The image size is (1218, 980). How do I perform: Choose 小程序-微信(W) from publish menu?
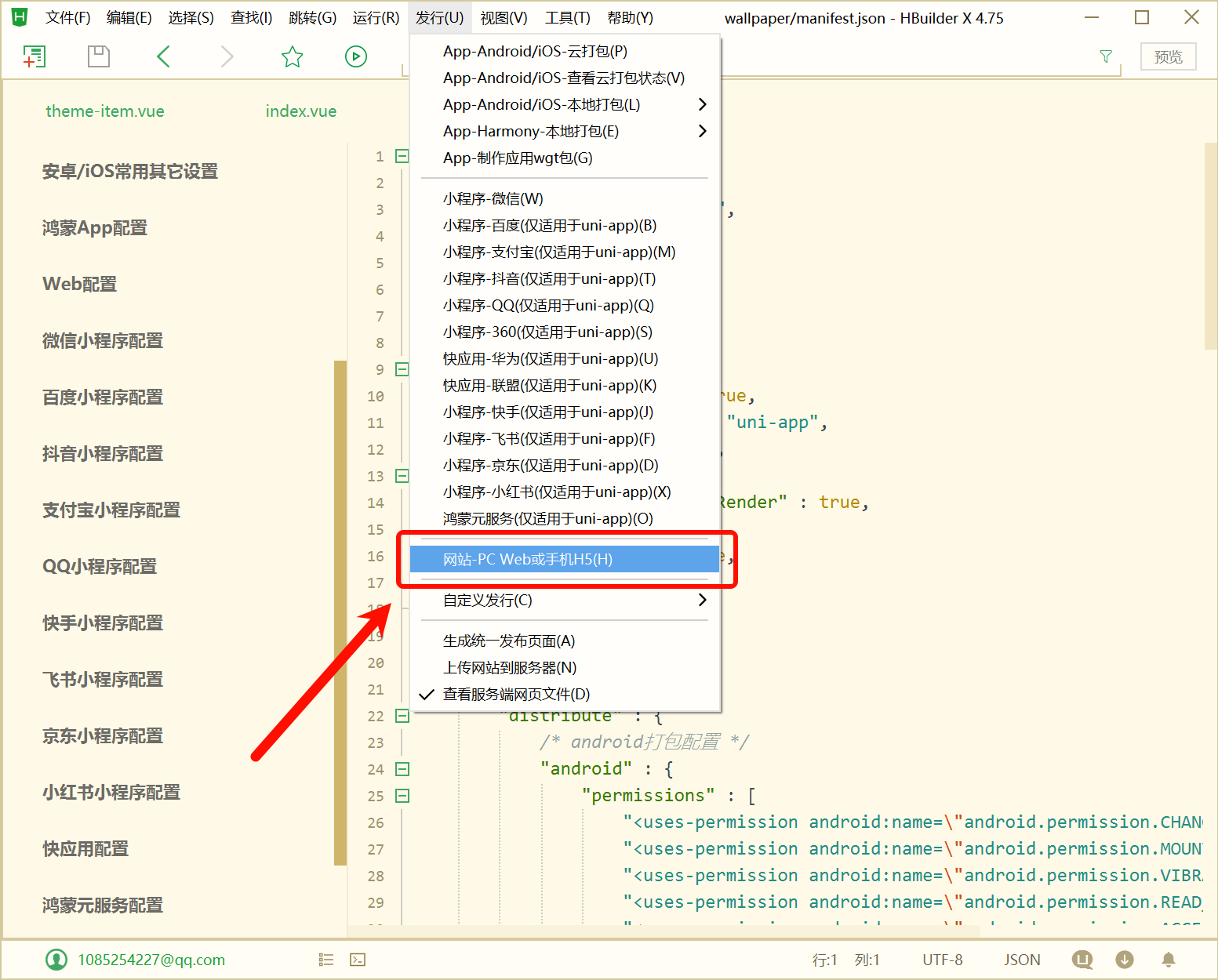click(x=565, y=199)
